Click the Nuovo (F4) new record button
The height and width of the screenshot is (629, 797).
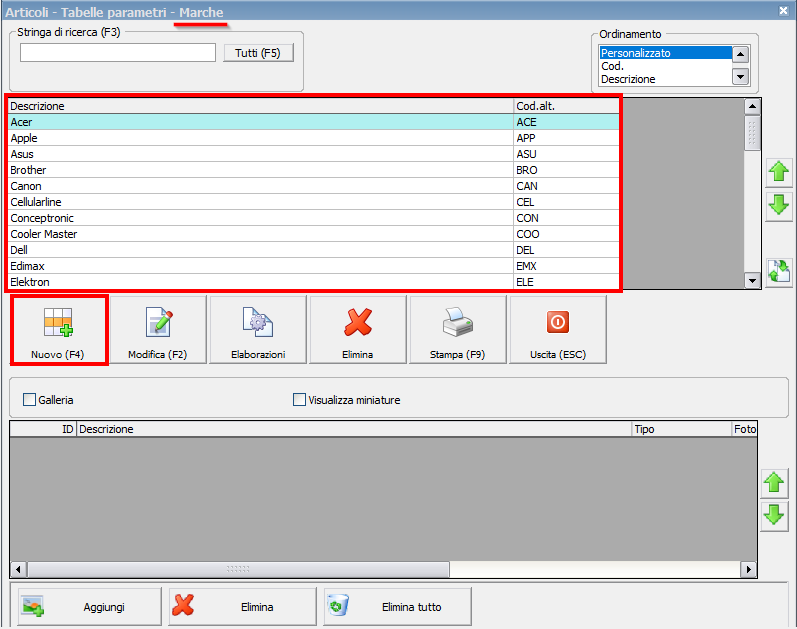pyautogui.click(x=58, y=330)
